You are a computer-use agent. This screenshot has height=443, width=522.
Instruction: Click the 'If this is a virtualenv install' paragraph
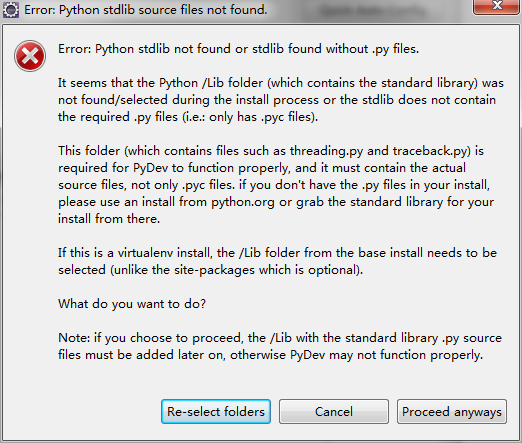[x=277, y=261]
